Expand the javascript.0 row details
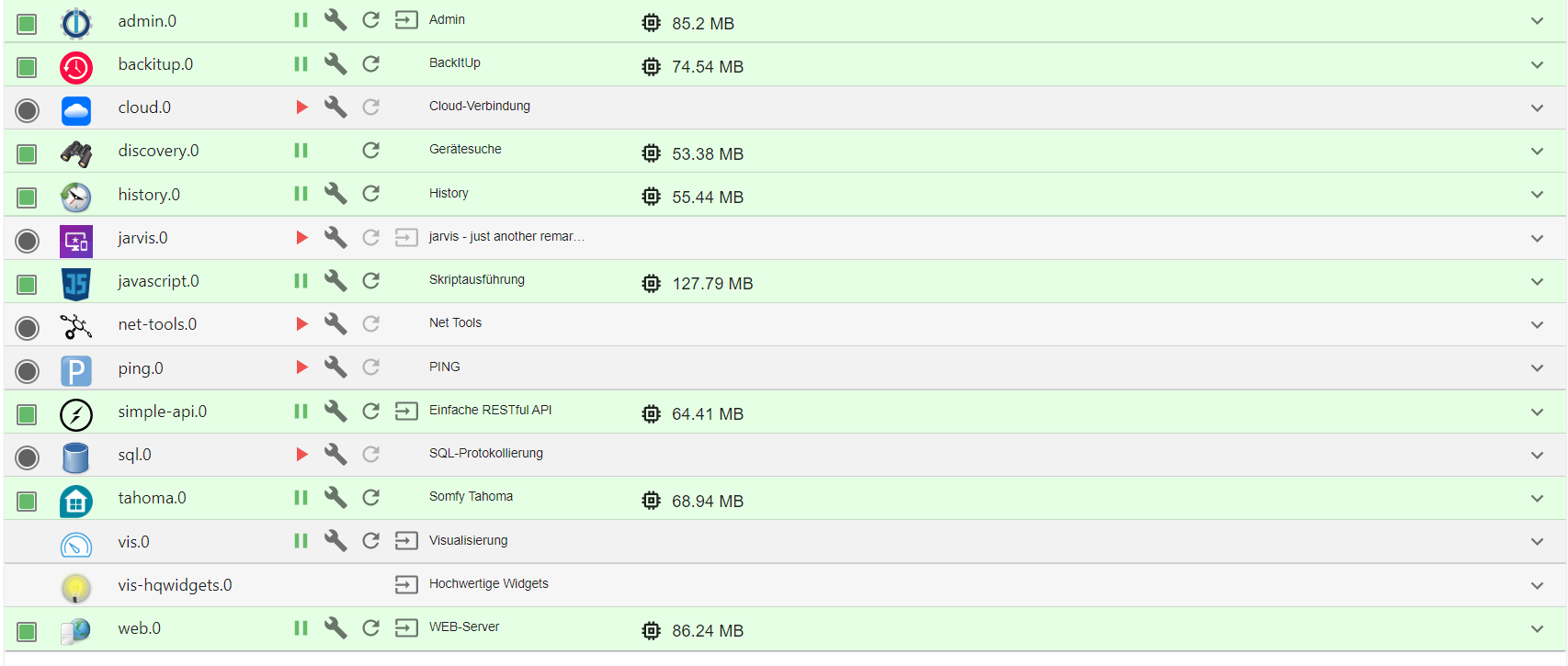Viewport: 1568px width, 666px height. [1537, 282]
